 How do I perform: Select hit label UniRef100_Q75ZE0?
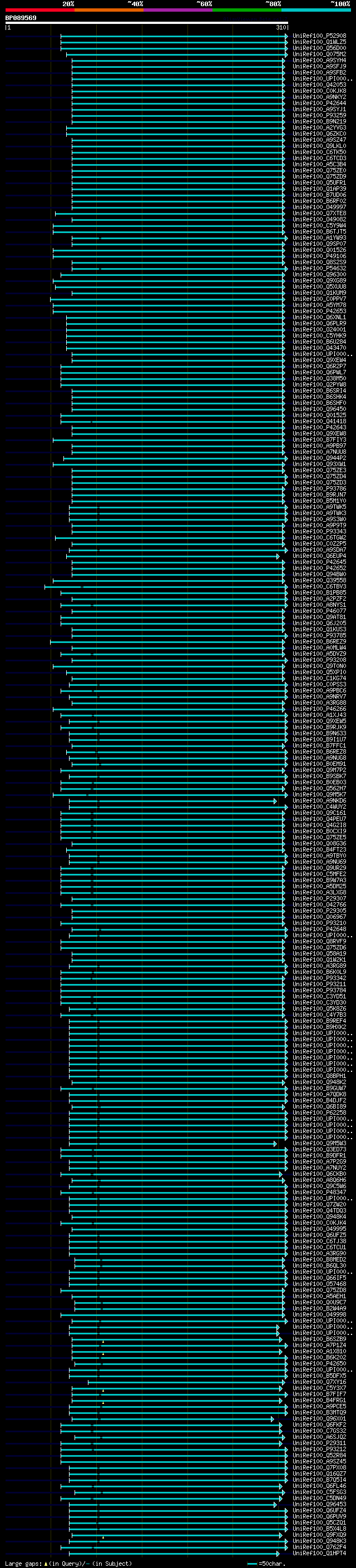[319, 170]
